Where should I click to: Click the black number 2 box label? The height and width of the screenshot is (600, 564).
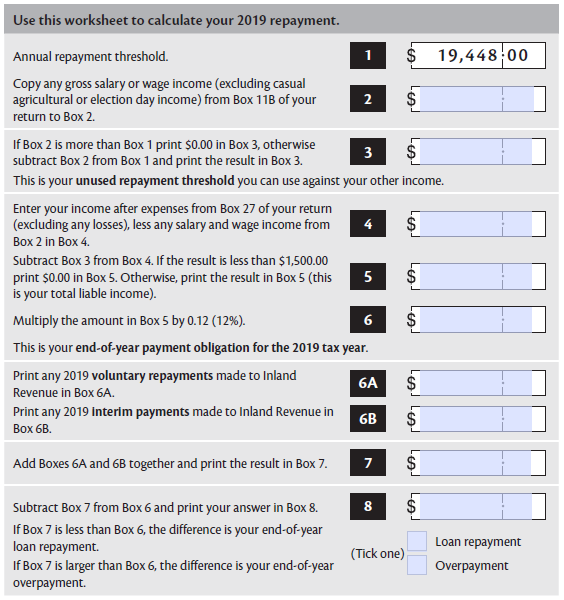[x=368, y=99]
